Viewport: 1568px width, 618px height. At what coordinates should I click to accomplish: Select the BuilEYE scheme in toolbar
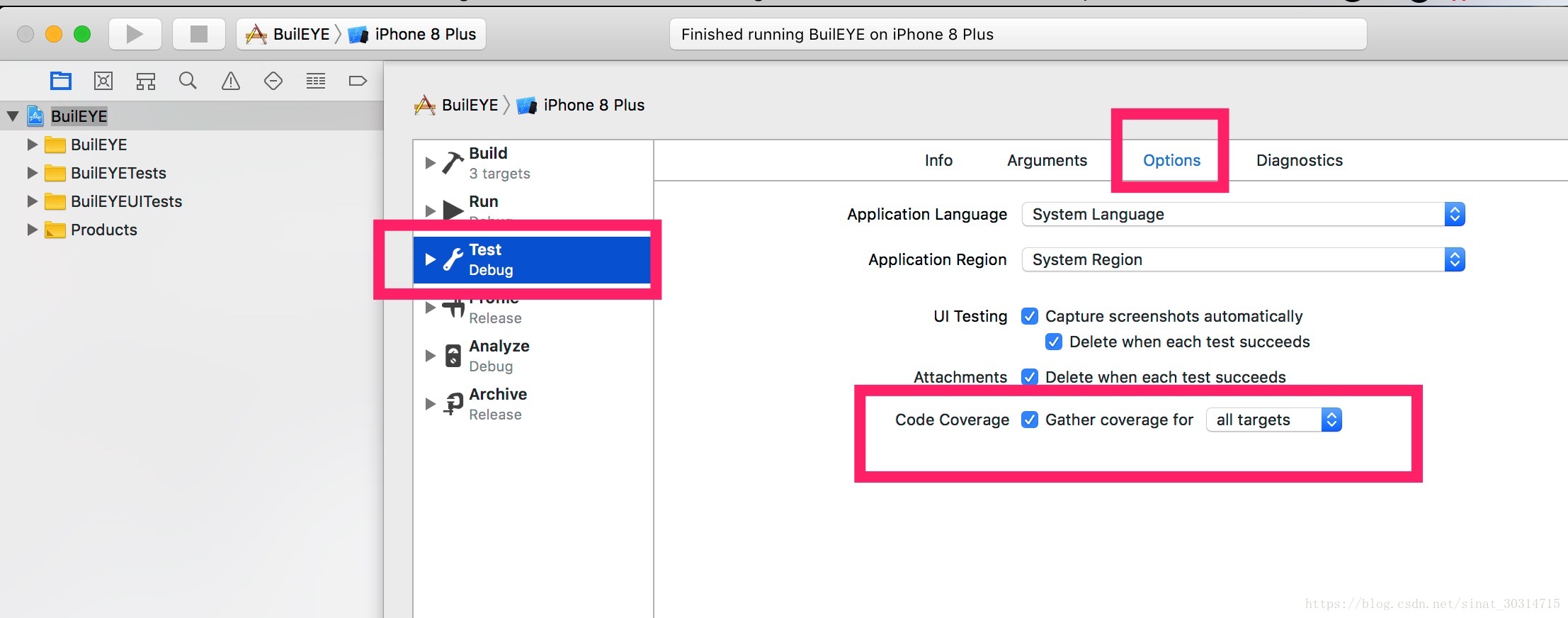pos(288,34)
